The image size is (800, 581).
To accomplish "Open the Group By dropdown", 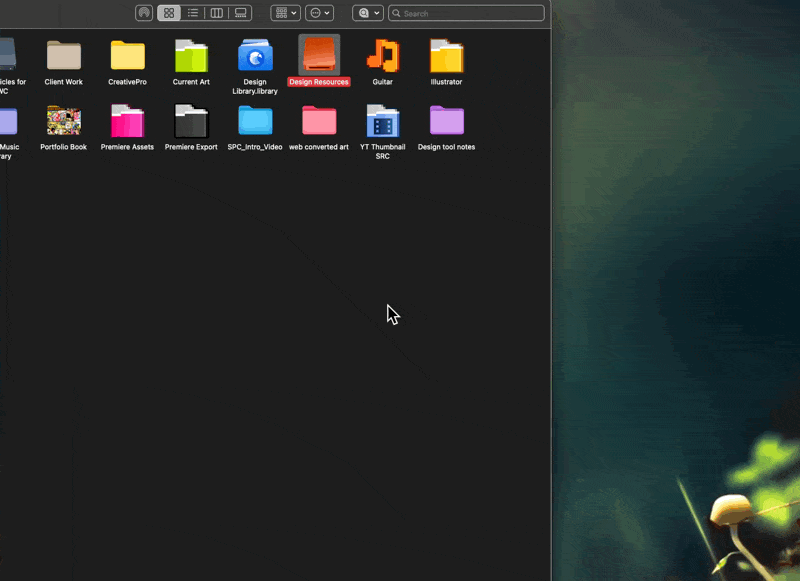I will [285, 13].
